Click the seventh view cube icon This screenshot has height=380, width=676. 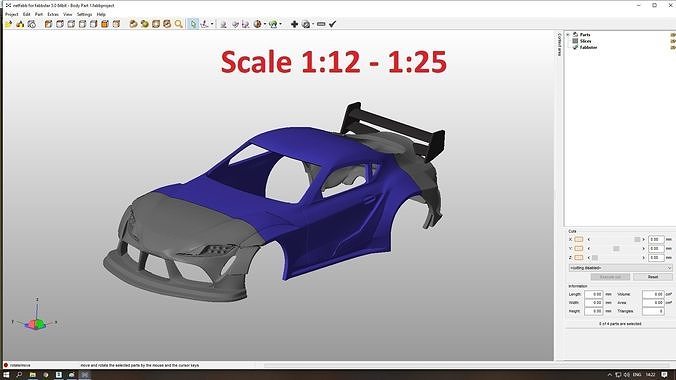pos(116,24)
